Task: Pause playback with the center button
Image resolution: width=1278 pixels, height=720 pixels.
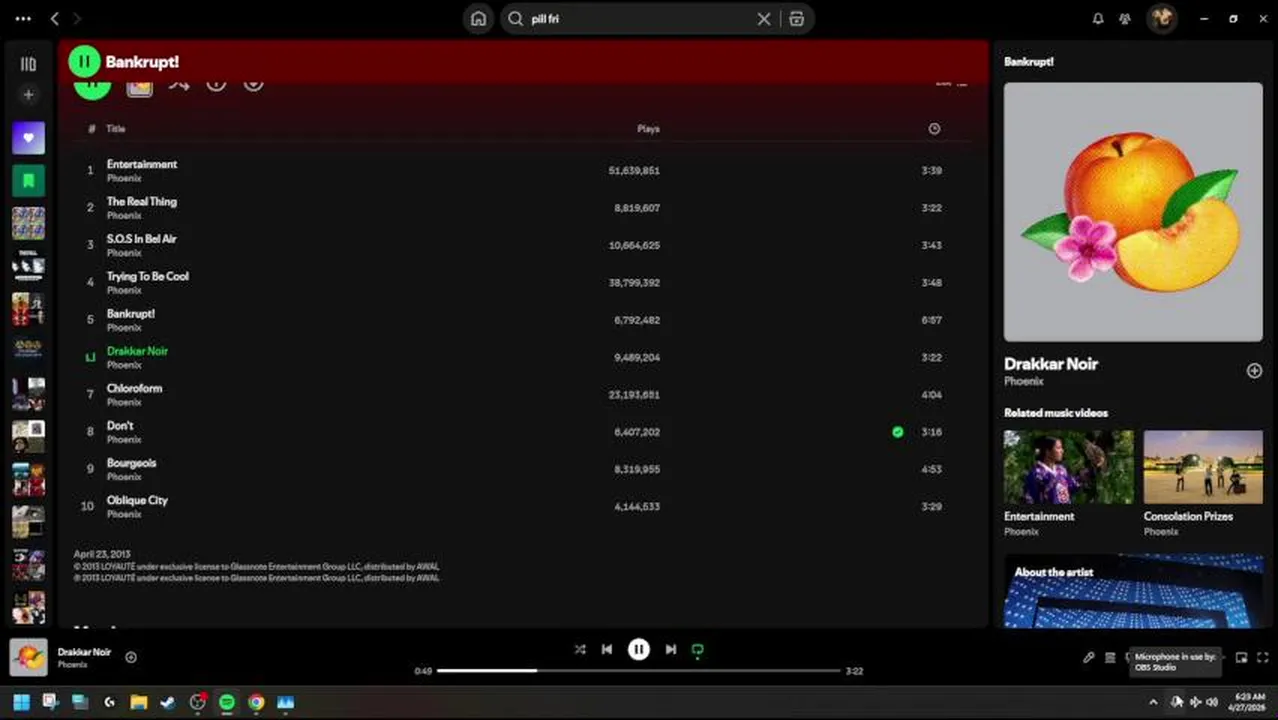Action: click(639, 649)
